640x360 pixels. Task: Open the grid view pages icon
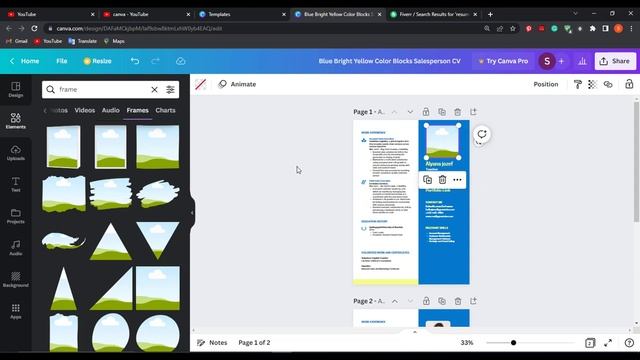(x=590, y=343)
